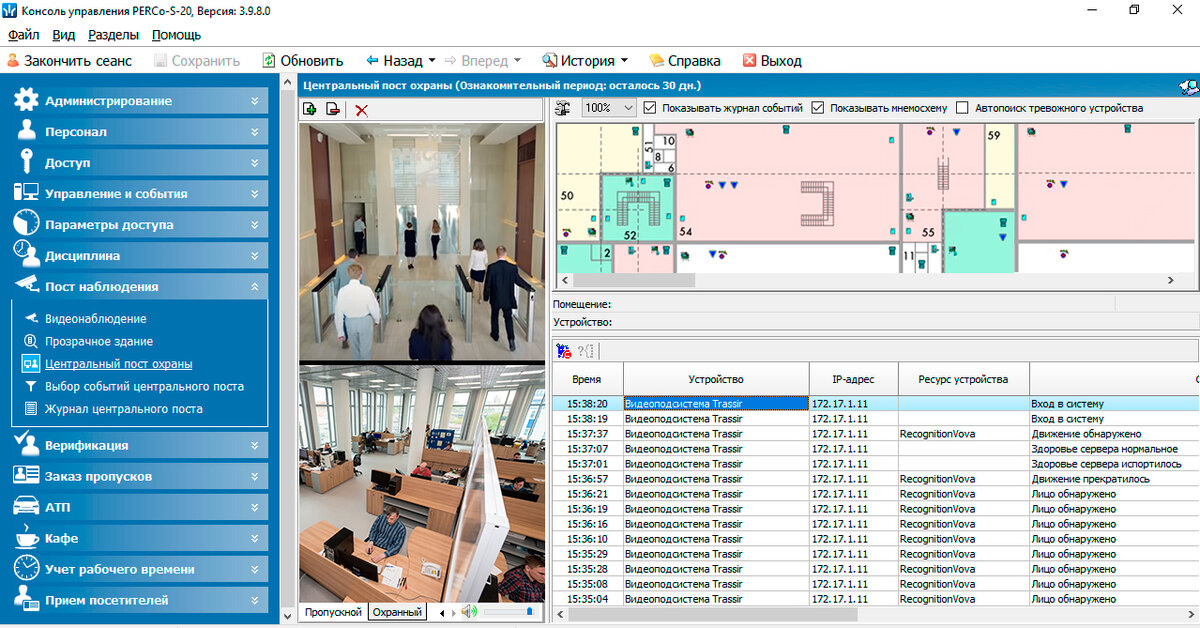1200x628 pixels.
Task: Switch to the Охранный tab
Action: pyautogui.click(x=396, y=611)
